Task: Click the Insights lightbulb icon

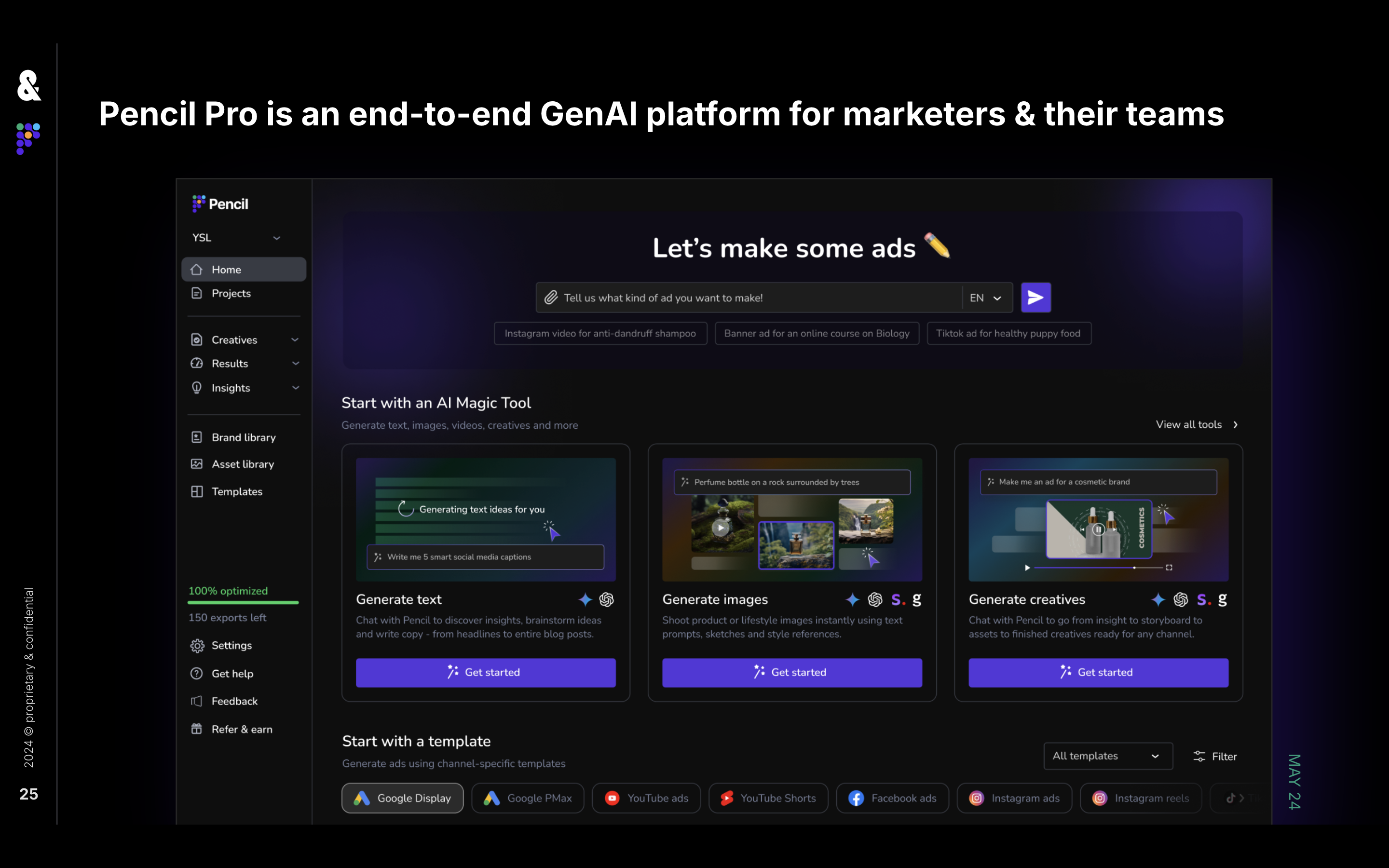Action: pyautogui.click(x=197, y=388)
